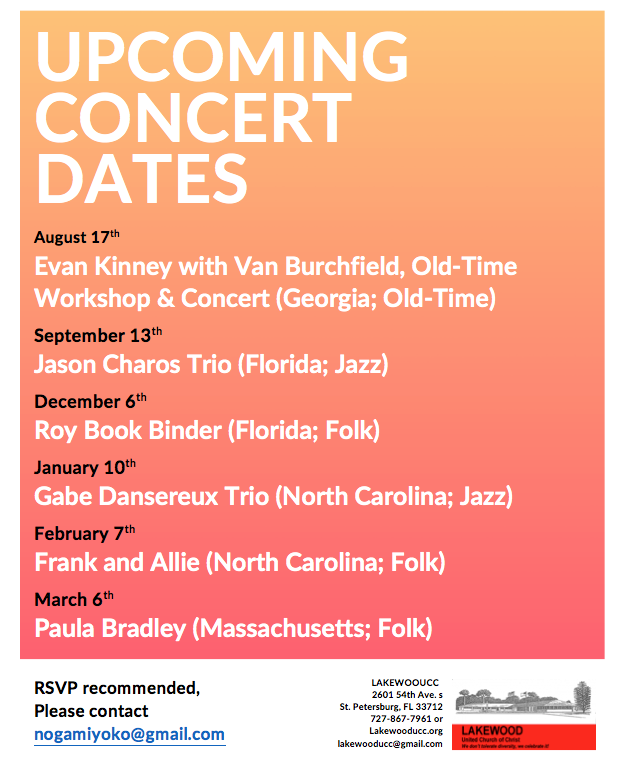Click the Jason Charos Trio listing
Image resolution: width=625 pixels, height=774 pixels.
[211, 364]
